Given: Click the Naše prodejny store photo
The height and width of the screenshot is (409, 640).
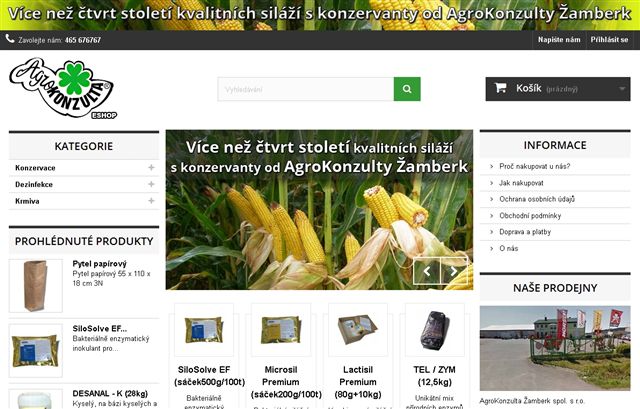Looking at the screenshot, I should tap(555, 348).
